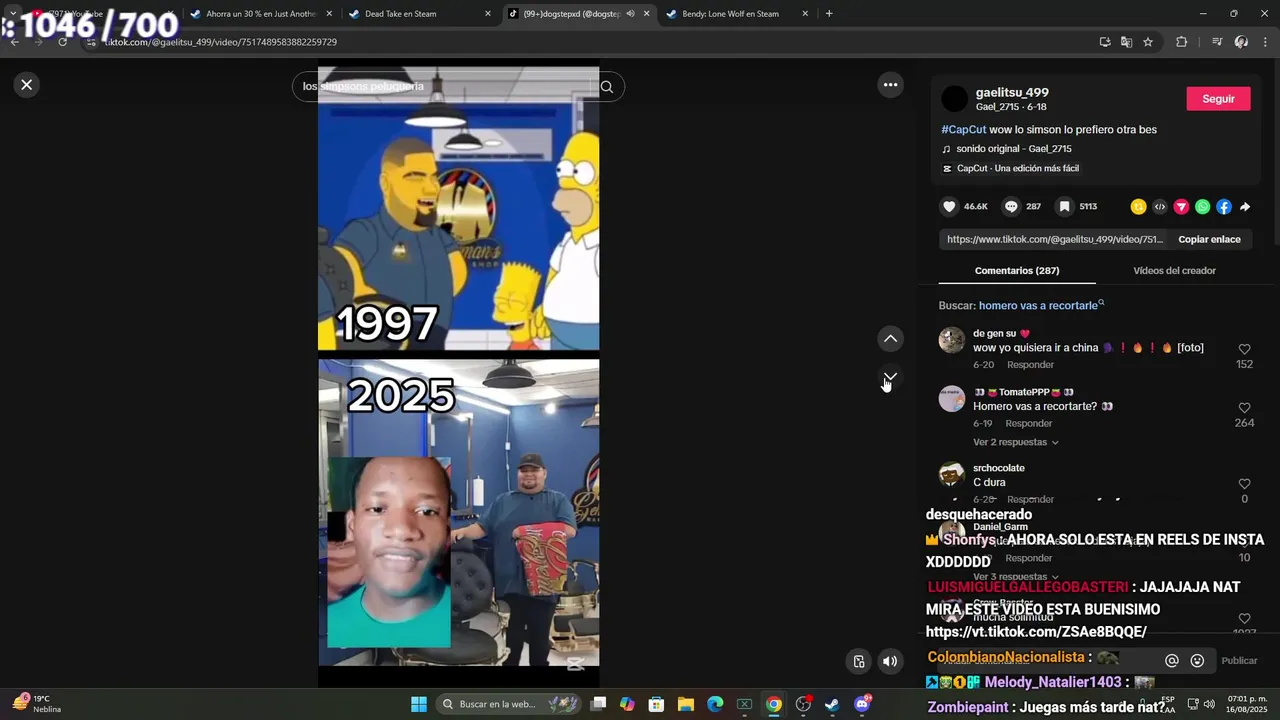
Task: Like TomatePPP's comment 'Homero vas a recortarte?'
Action: point(1244,408)
